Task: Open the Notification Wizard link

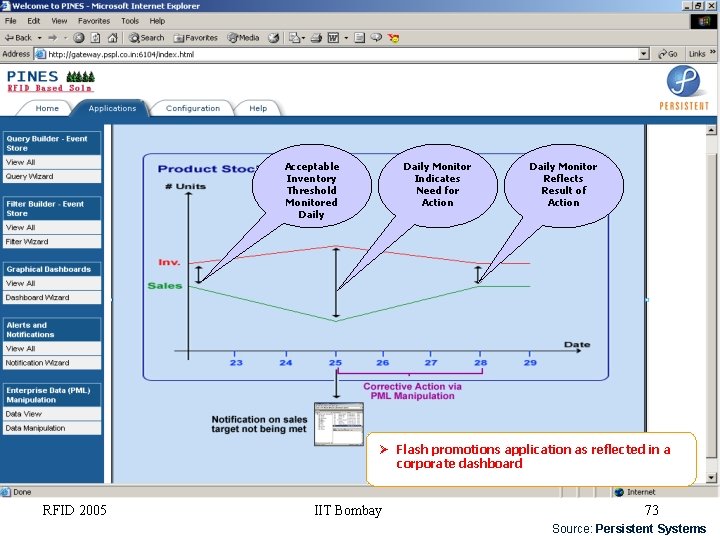Action: (52, 363)
